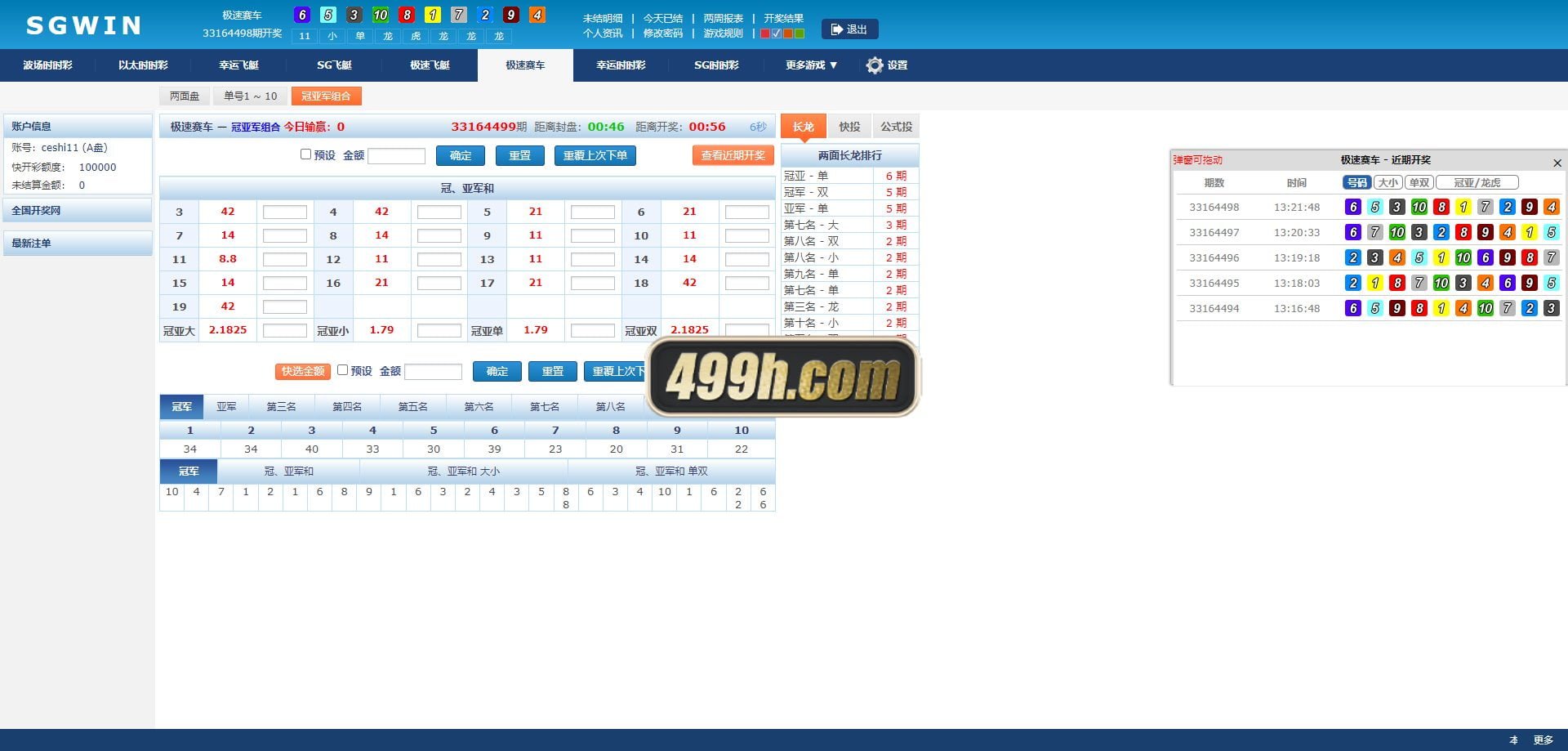The width and height of the screenshot is (1568, 751).
Task: Click the logout arrow icon 退出
Action: coord(837,29)
